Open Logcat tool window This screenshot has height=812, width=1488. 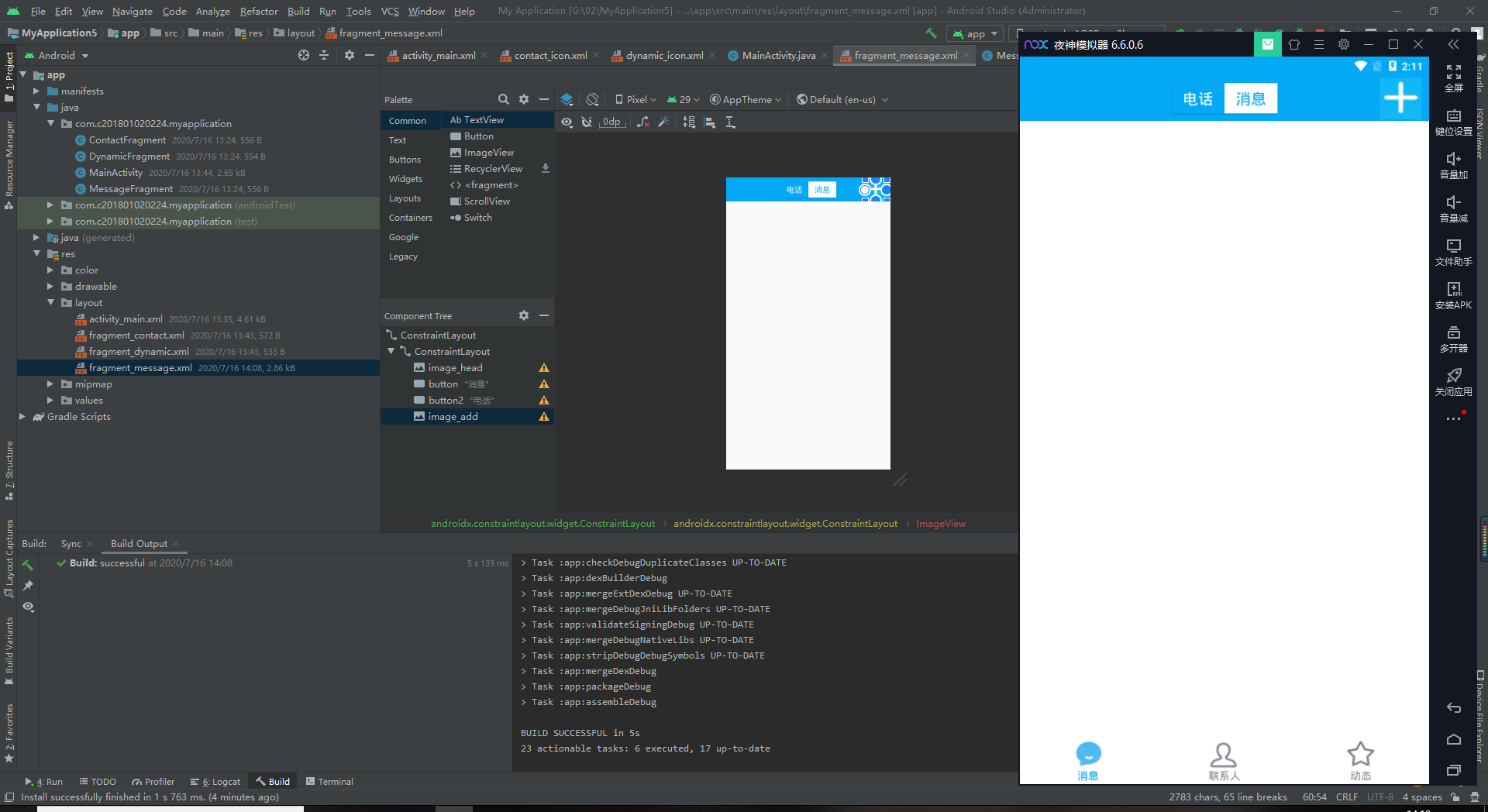click(215, 781)
